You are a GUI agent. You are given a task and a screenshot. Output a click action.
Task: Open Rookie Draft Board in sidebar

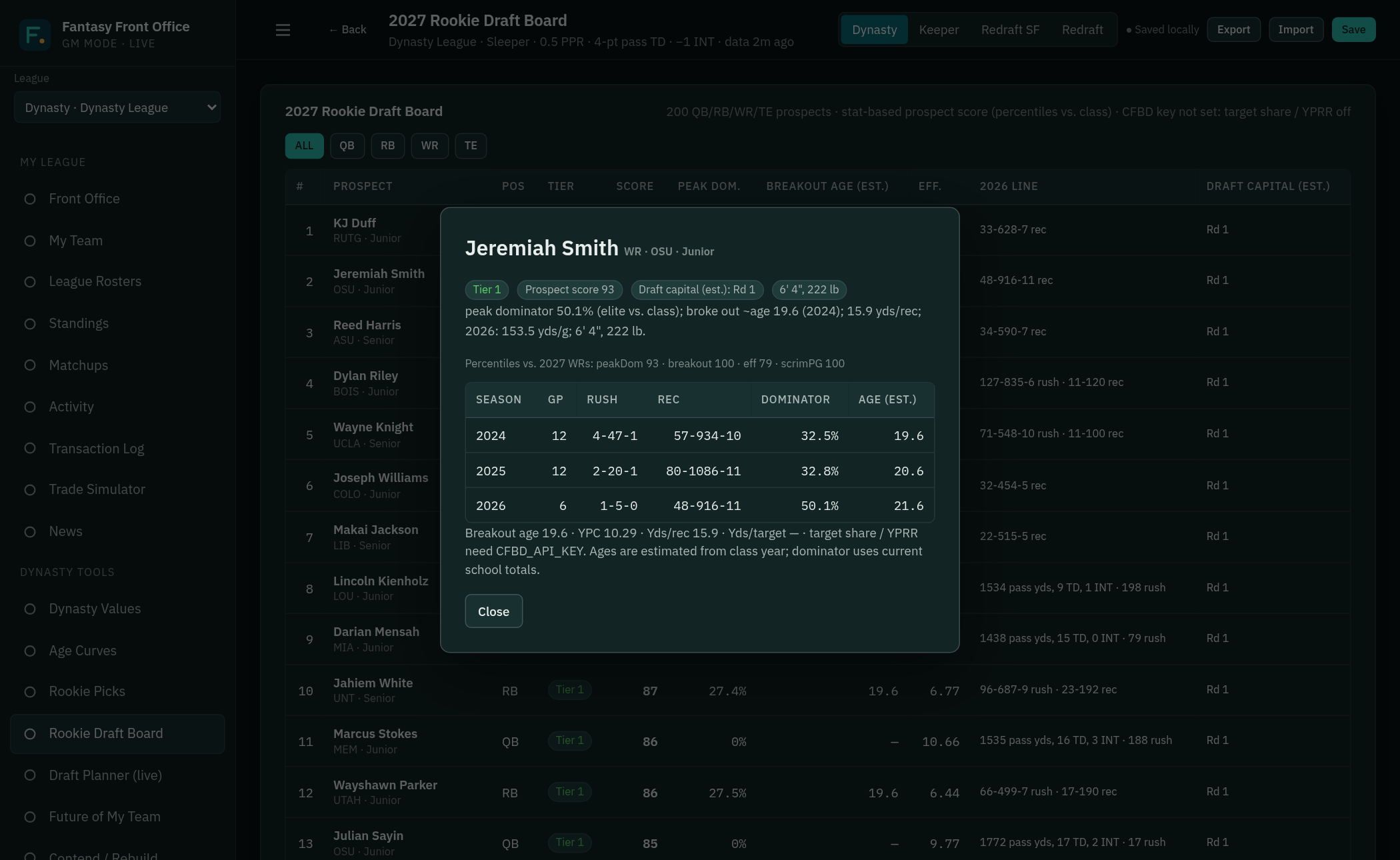click(x=117, y=734)
